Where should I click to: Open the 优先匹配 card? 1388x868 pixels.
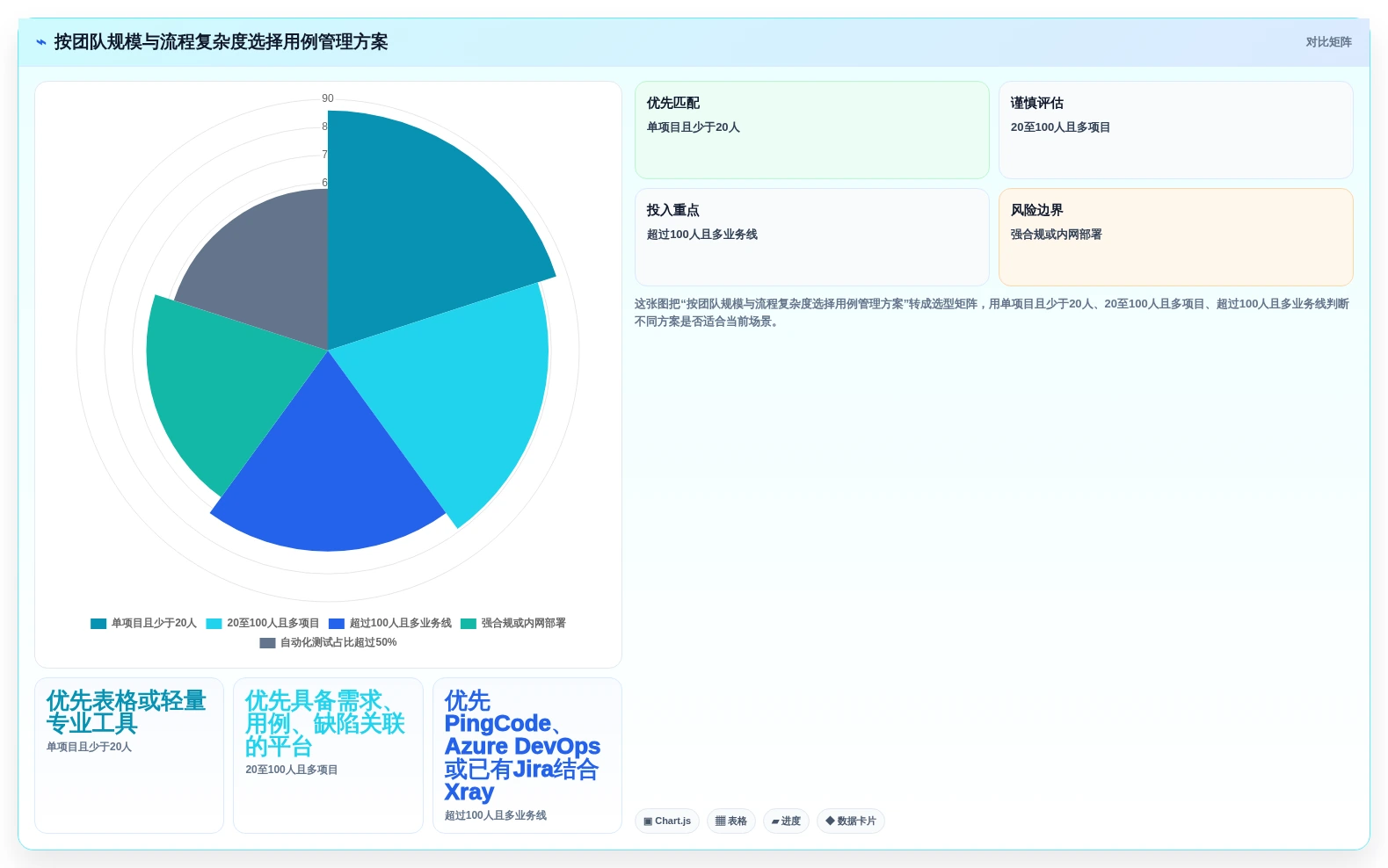[x=812, y=130]
